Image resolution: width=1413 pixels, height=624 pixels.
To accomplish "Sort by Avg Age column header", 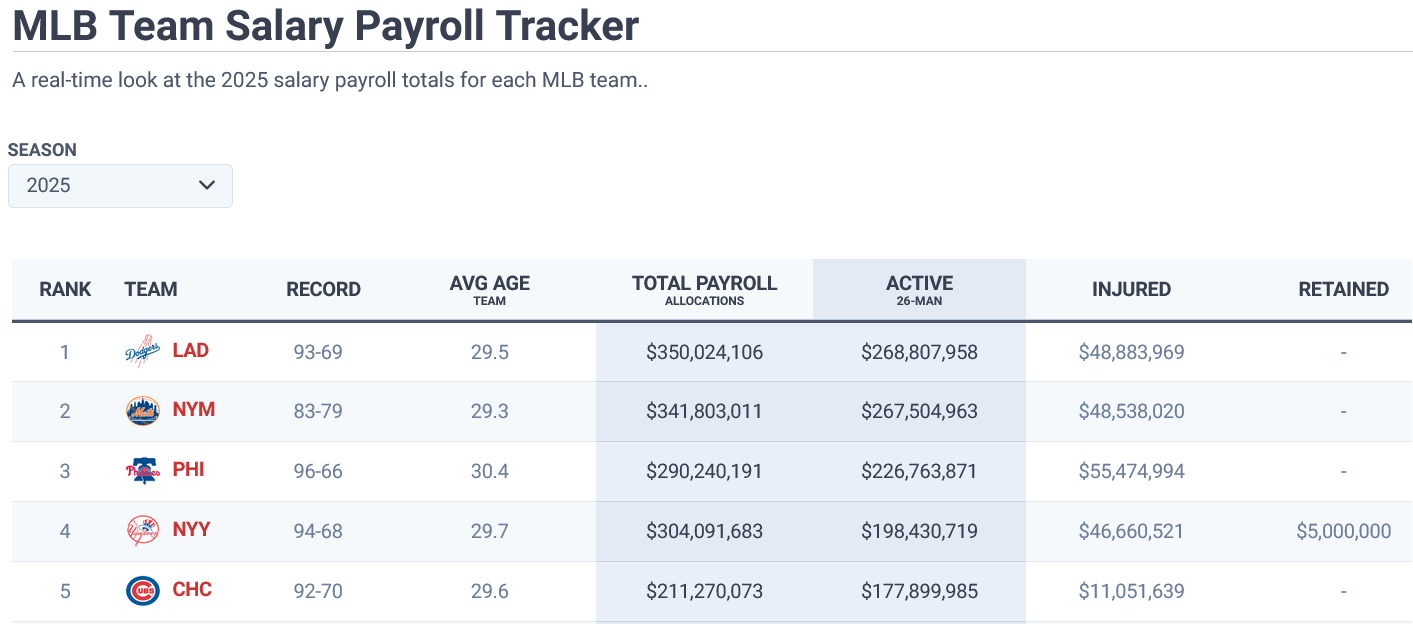I will (490, 290).
